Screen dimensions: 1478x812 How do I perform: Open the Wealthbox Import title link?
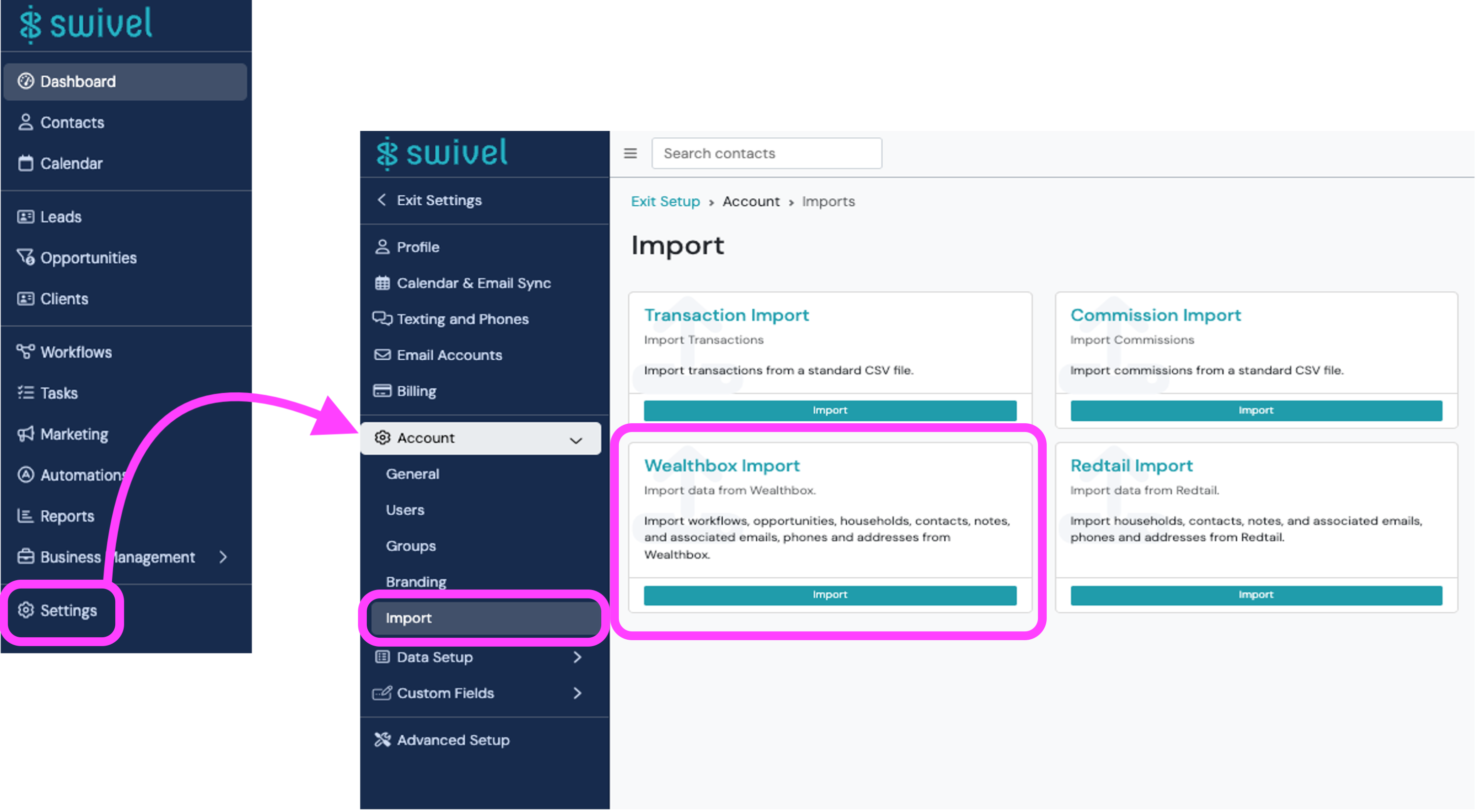pyautogui.click(x=722, y=466)
